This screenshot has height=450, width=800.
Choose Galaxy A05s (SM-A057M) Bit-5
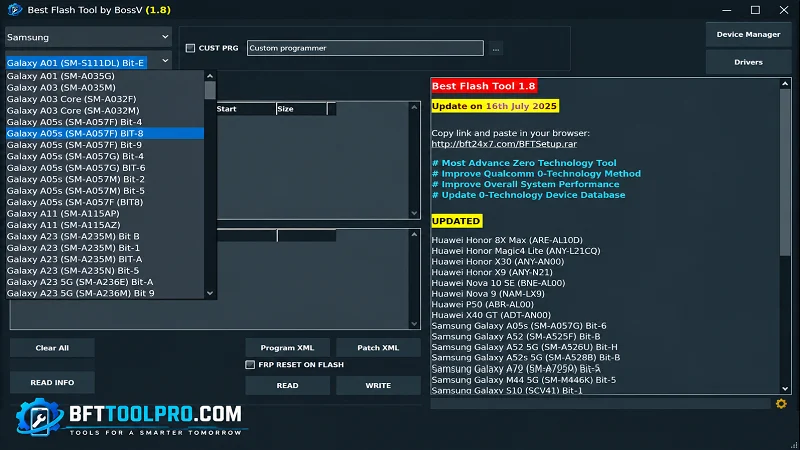tap(105, 191)
